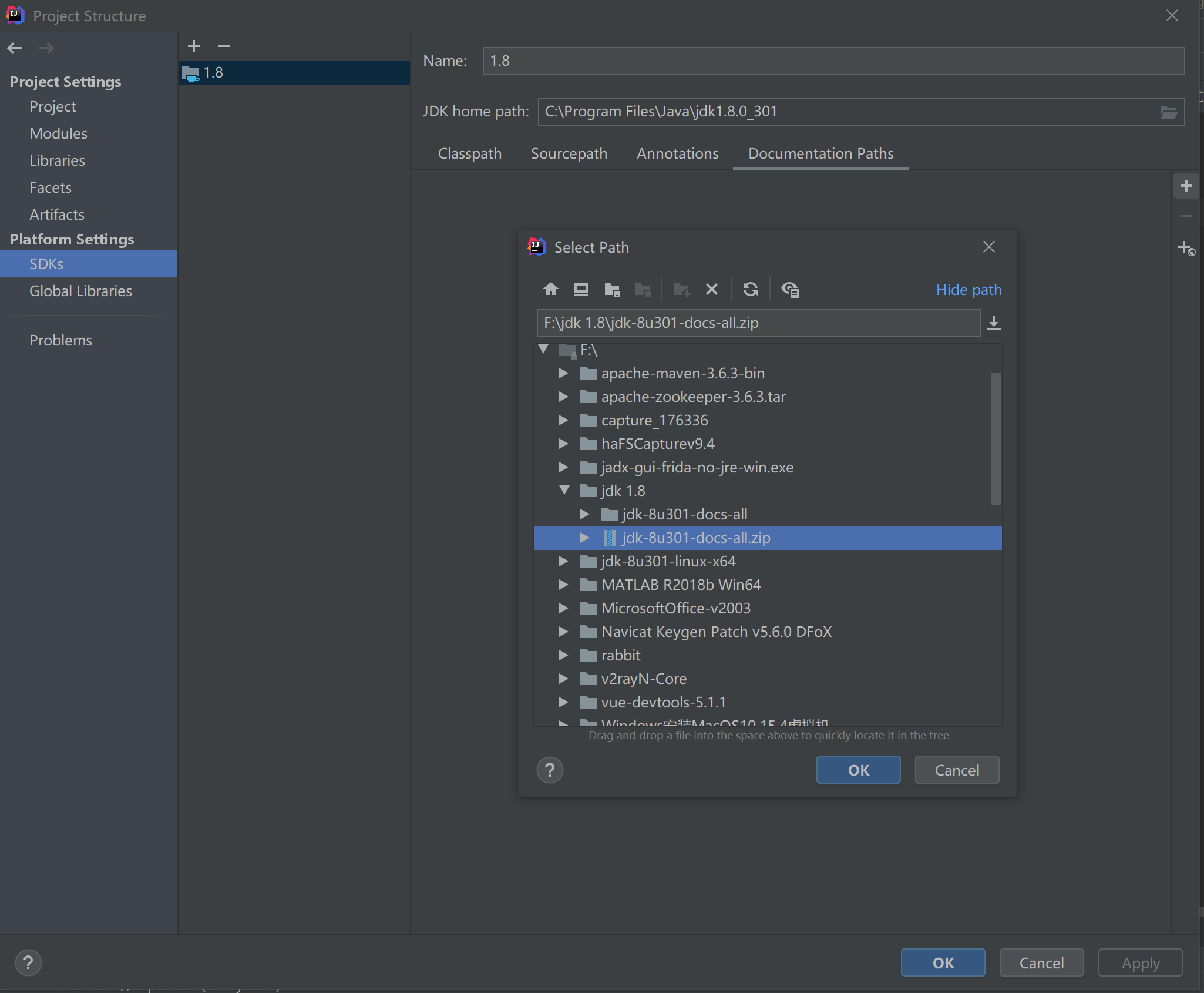The height and width of the screenshot is (993, 1204).
Task: Click the home/root directory icon
Action: pyautogui.click(x=550, y=290)
